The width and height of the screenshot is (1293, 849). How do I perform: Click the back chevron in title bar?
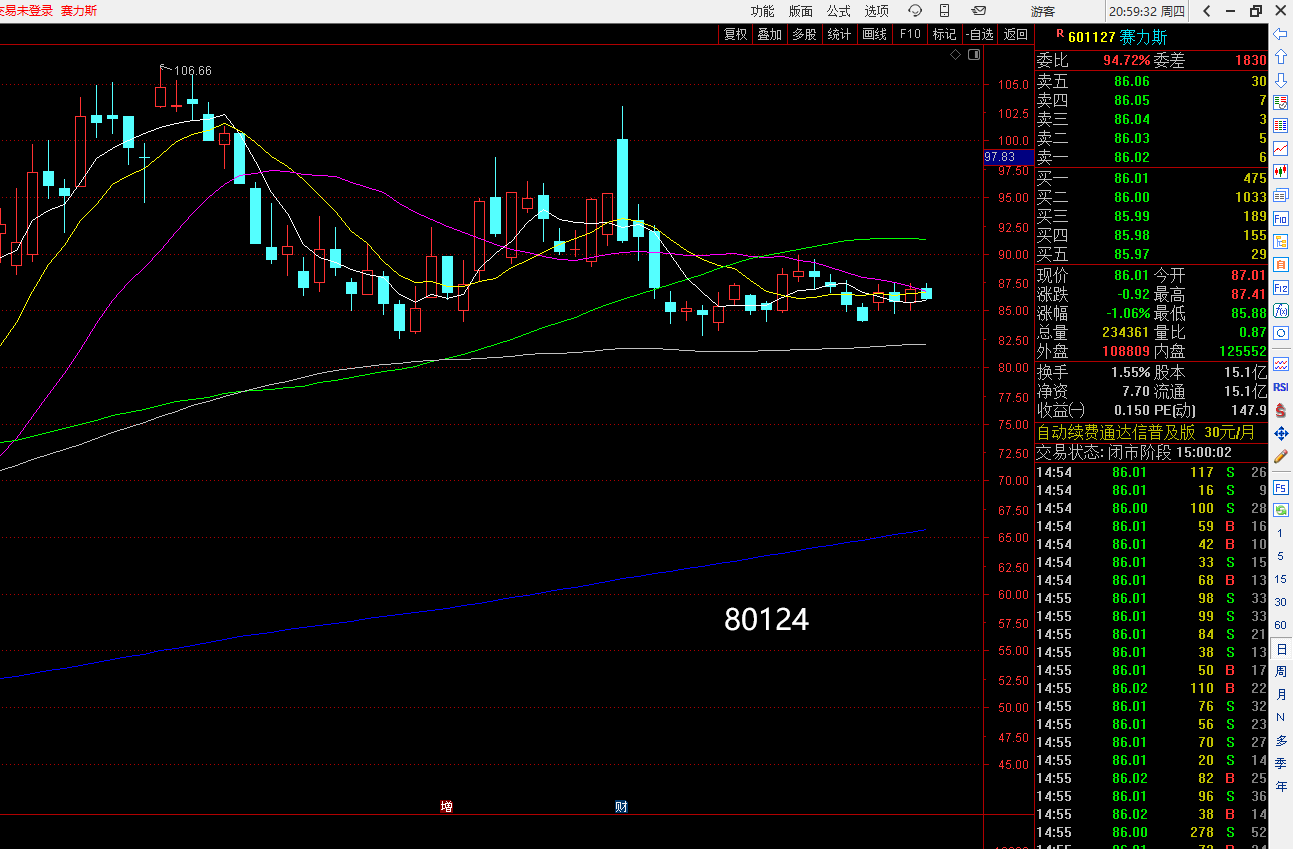[x=1207, y=11]
